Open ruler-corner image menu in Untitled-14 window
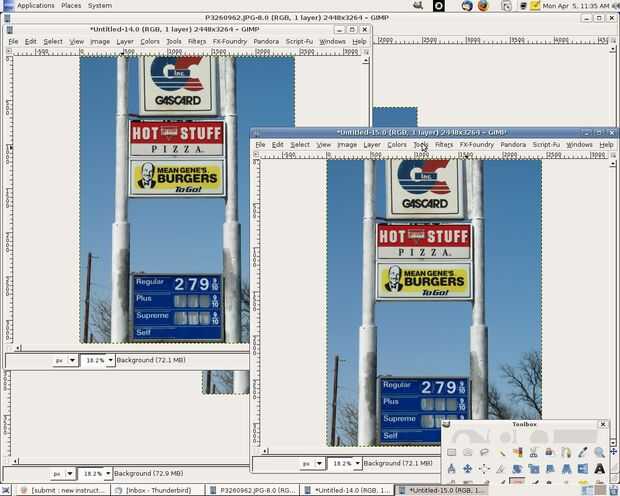The width and height of the screenshot is (620, 496). (x=9, y=51)
